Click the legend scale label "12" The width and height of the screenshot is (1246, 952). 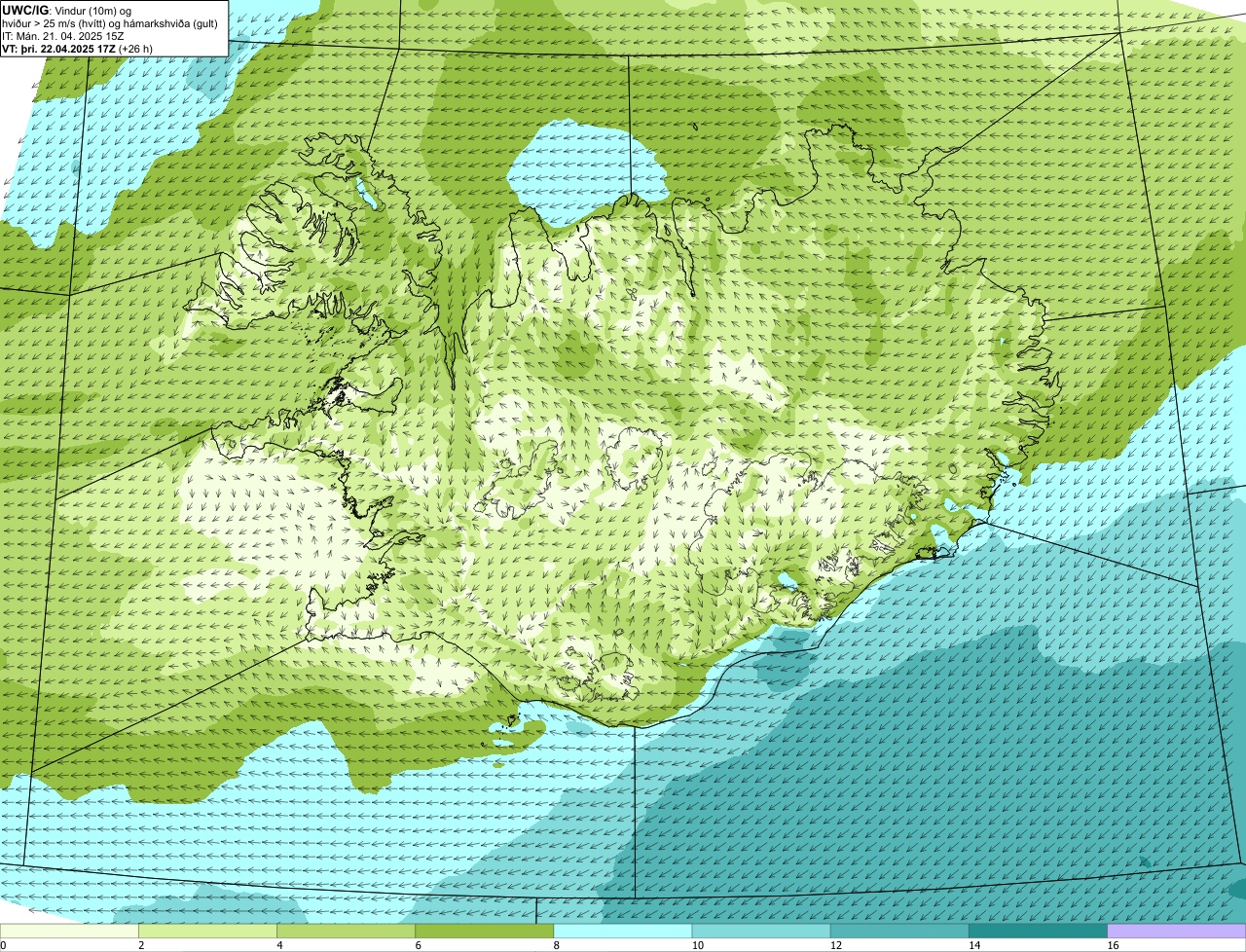835,945
